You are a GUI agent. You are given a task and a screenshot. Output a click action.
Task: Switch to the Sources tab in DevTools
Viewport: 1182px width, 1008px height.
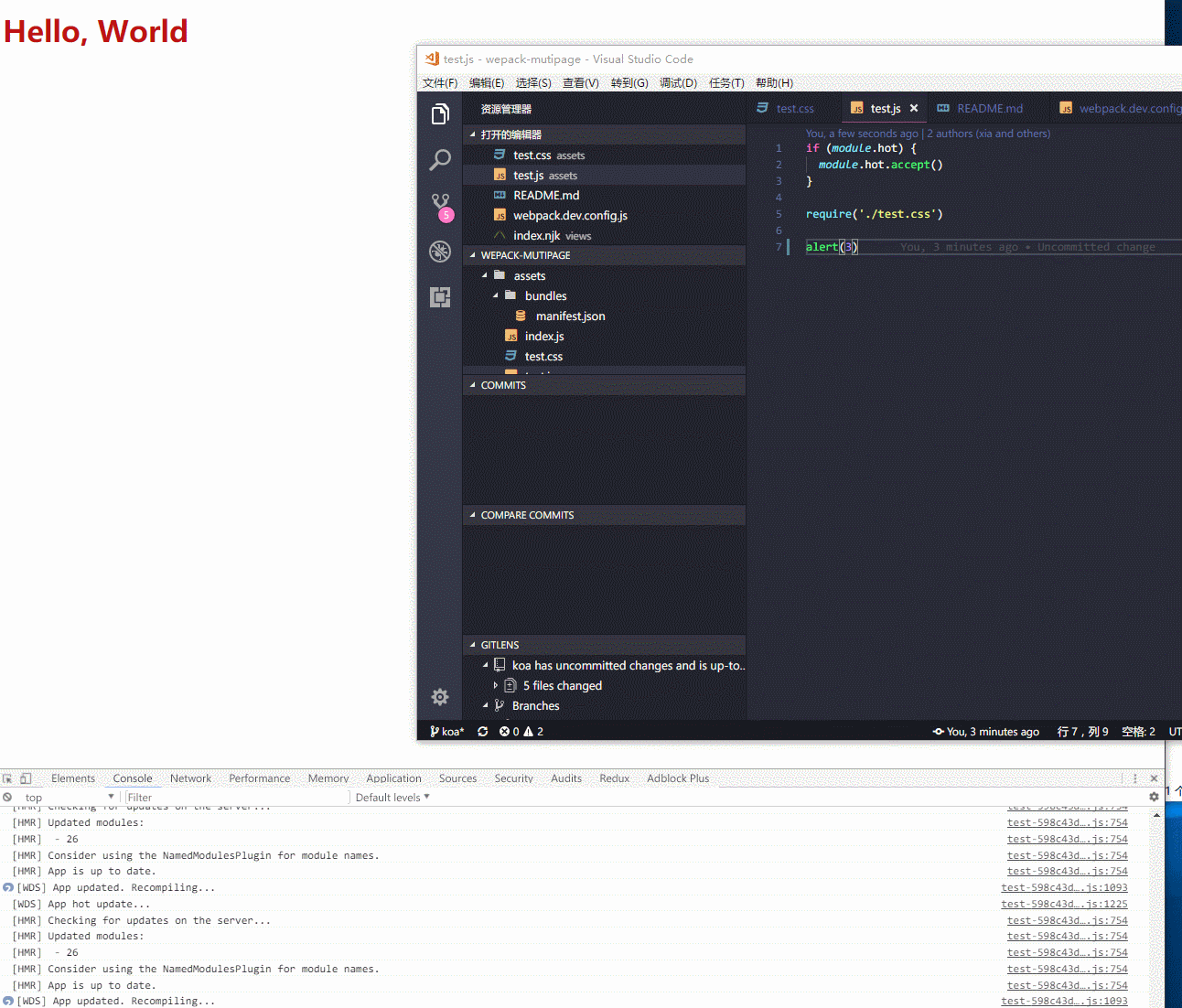point(458,778)
